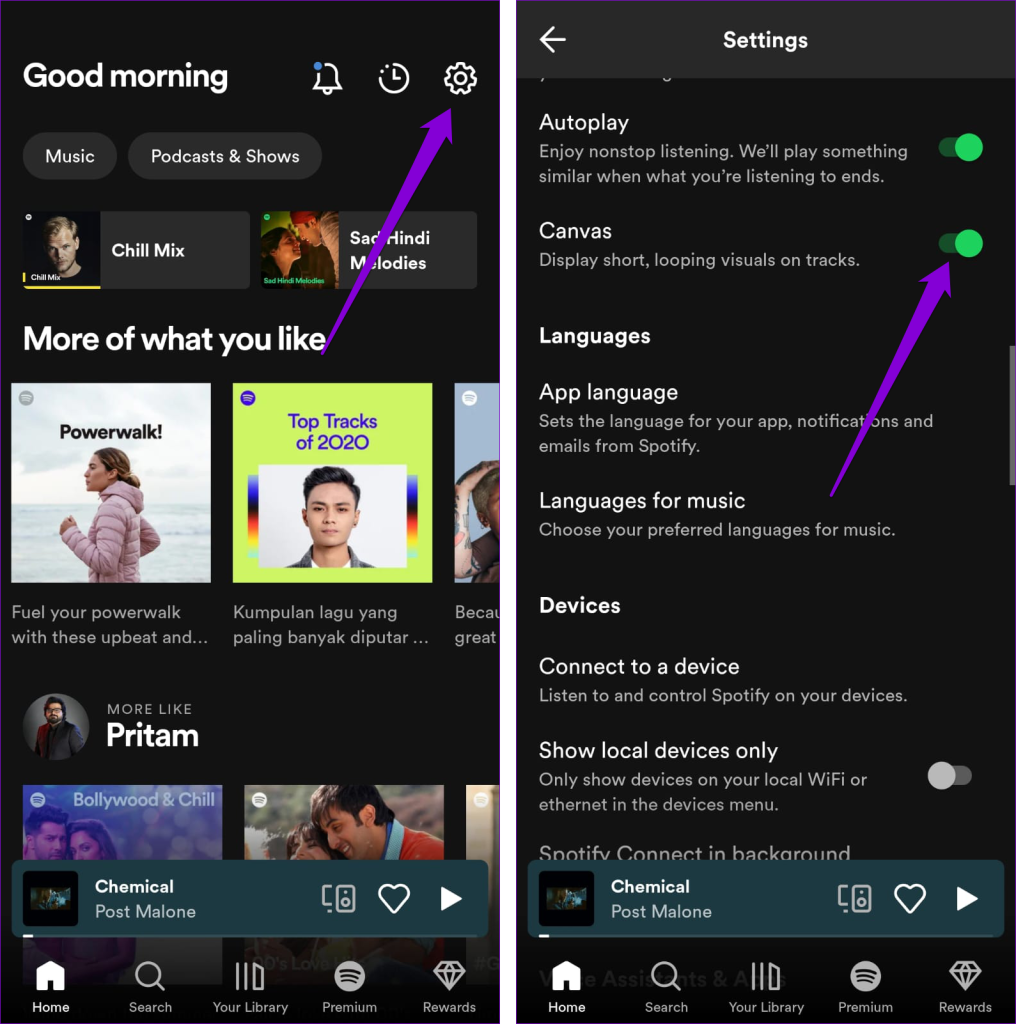1016x1024 pixels.
Task: Click playback progress bar in left player
Action: (x=250, y=936)
